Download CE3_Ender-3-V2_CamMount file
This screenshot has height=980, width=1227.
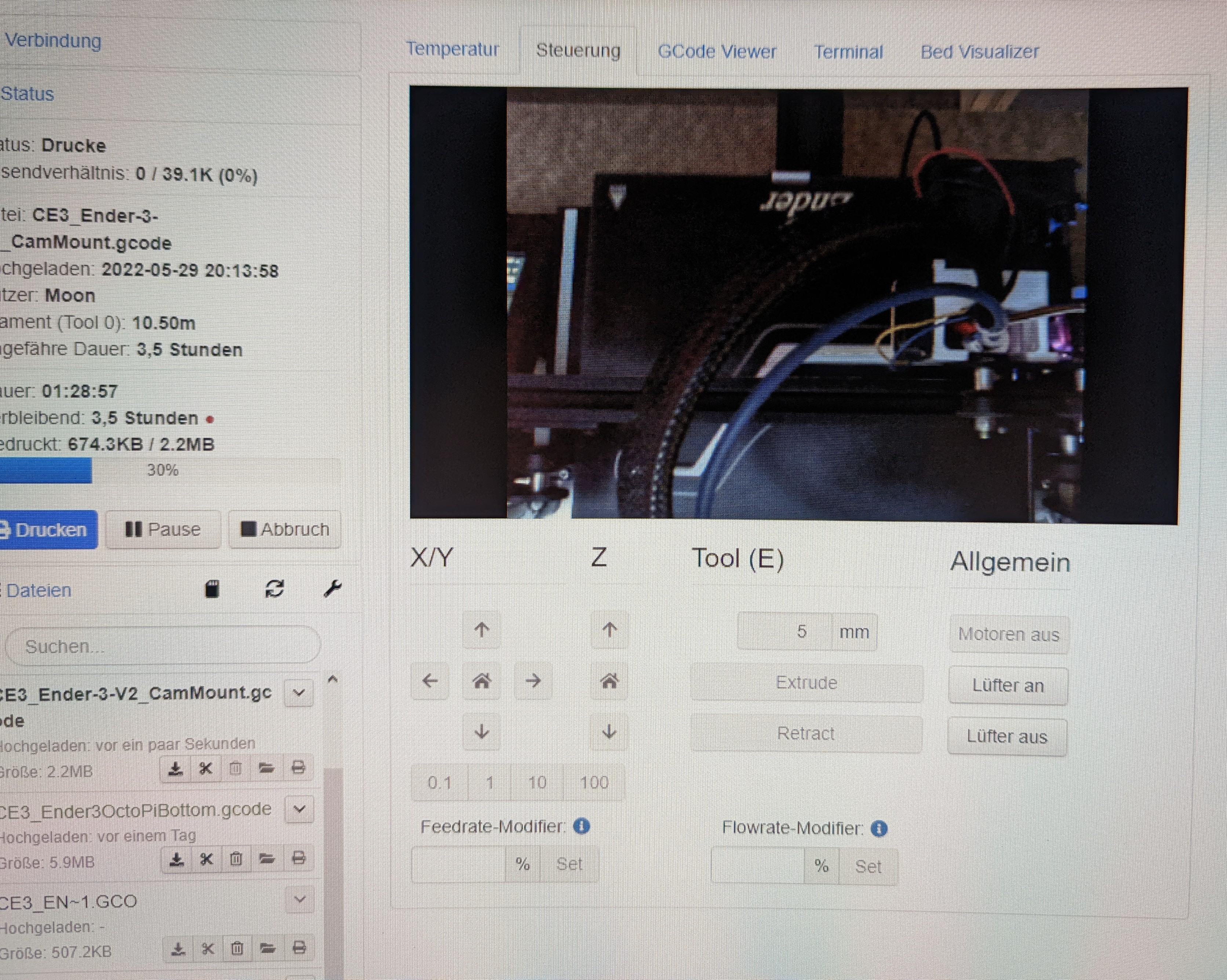(176, 769)
